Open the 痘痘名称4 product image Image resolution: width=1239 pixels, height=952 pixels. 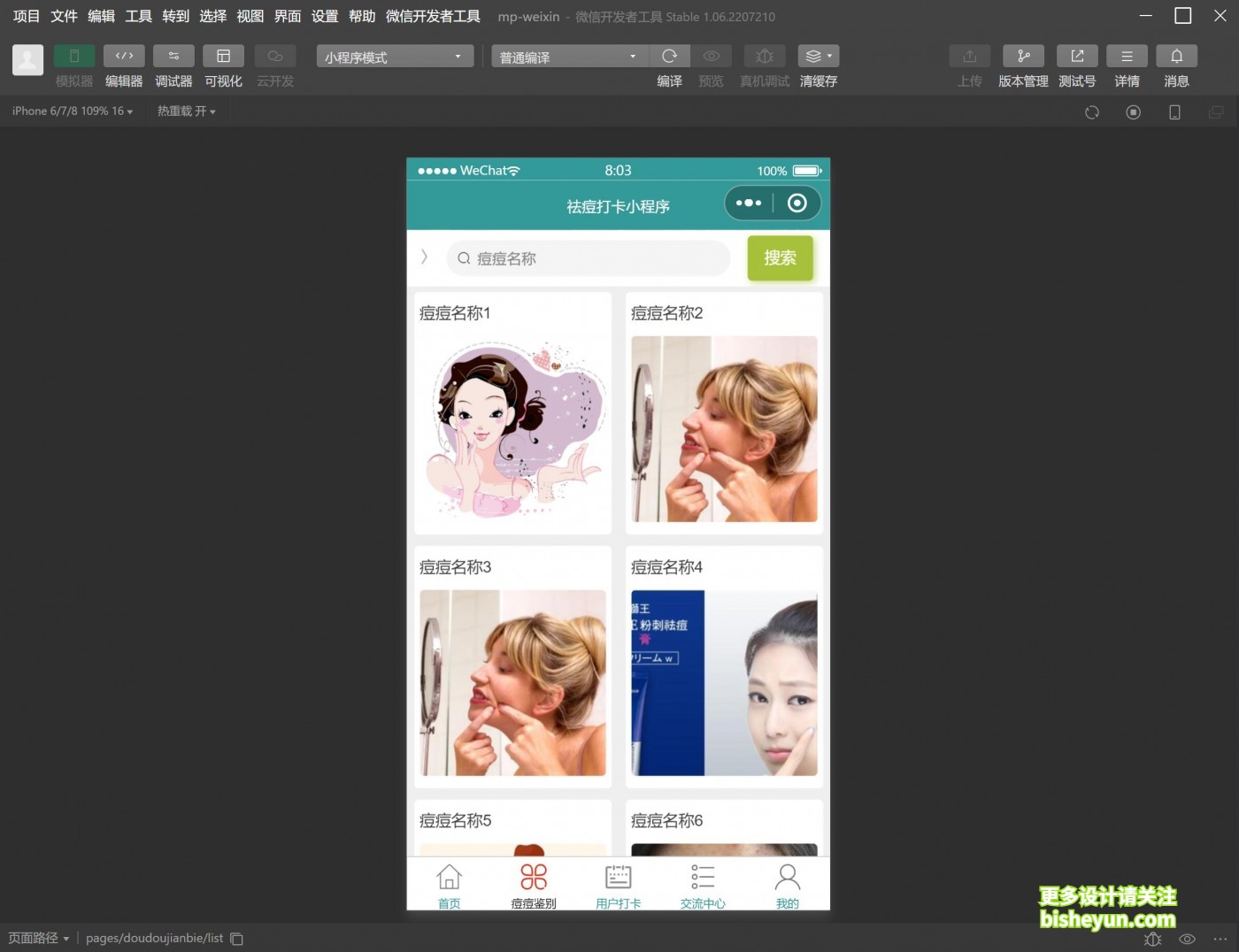(724, 683)
